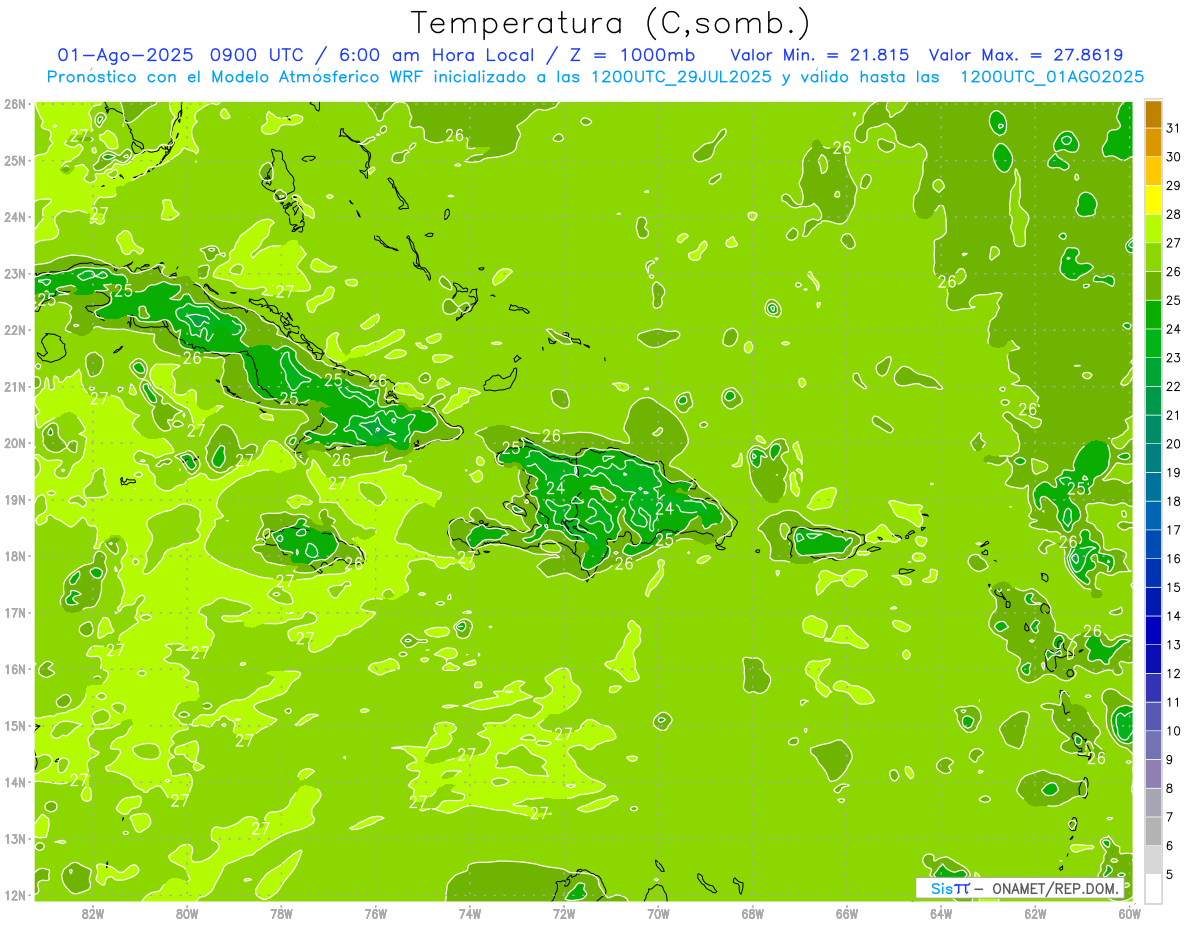The image size is (1200, 927).
Task: Click the '64W' longitude label
Action: pyautogui.click(x=941, y=913)
